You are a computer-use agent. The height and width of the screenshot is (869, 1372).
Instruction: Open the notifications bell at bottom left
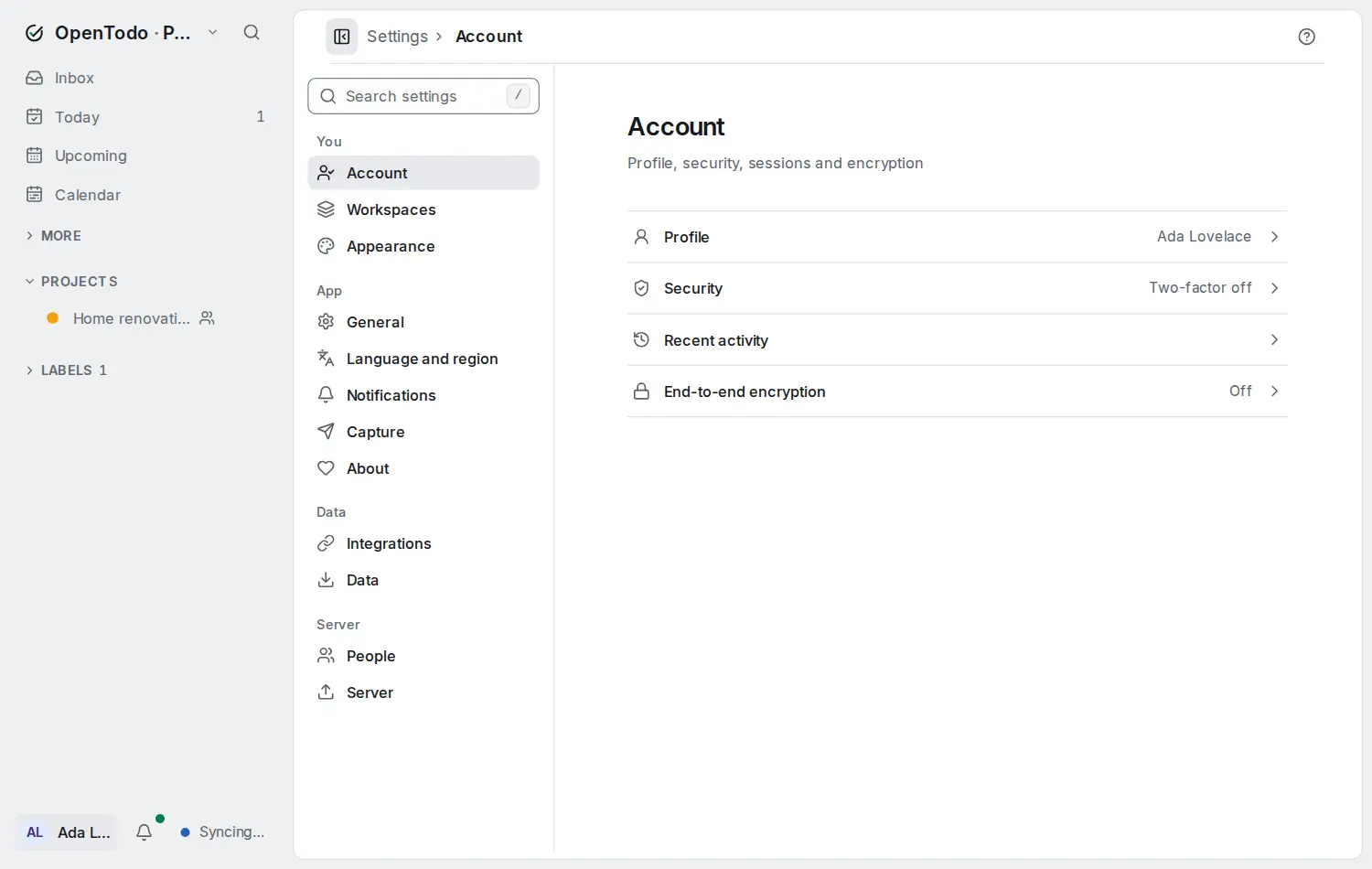click(144, 832)
